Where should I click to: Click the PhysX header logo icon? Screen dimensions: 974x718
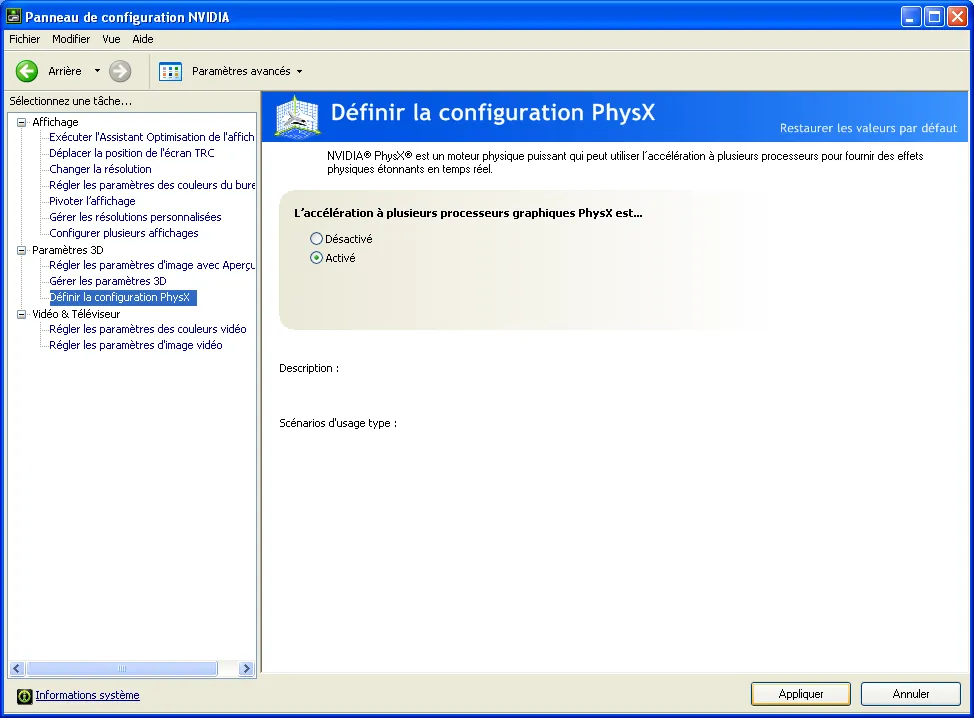297,115
